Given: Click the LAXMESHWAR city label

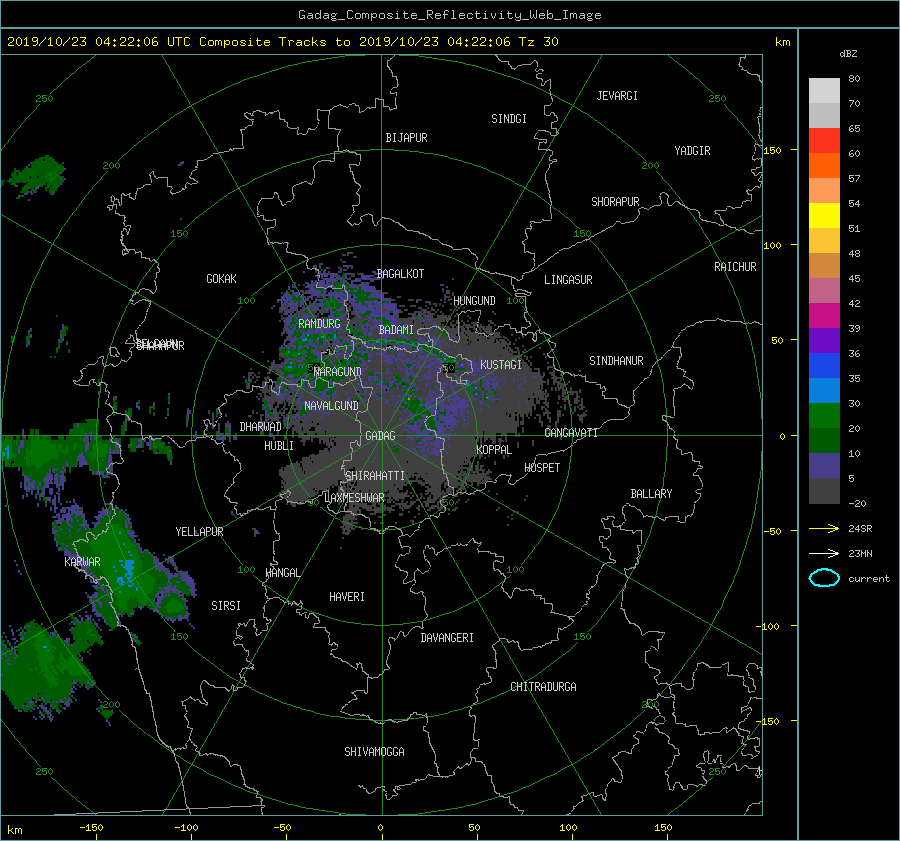Looking at the screenshot, I should click(x=354, y=498).
